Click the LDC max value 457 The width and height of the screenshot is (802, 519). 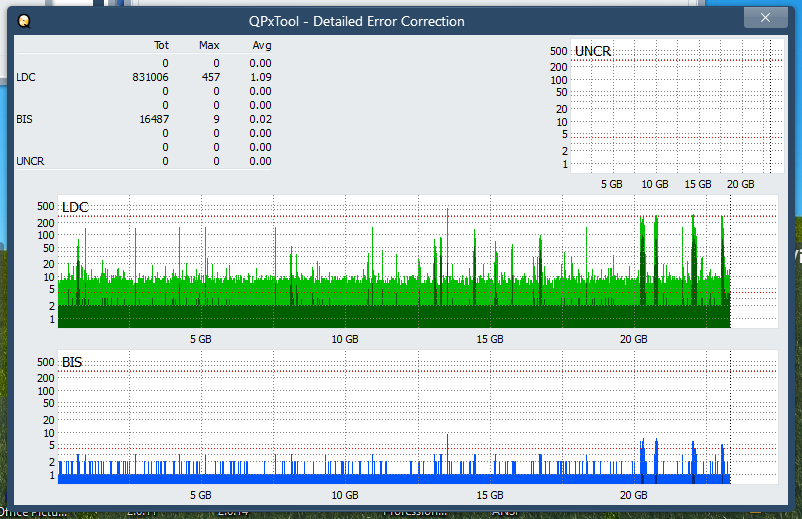pyautogui.click(x=210, y=77)
